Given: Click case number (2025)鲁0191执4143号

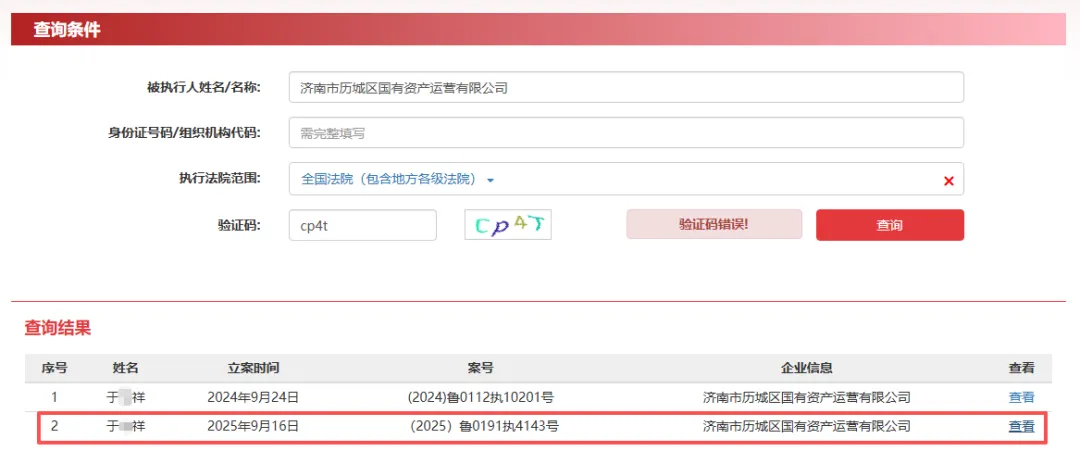Looking at the screenshot, I should tap(484, 427).
